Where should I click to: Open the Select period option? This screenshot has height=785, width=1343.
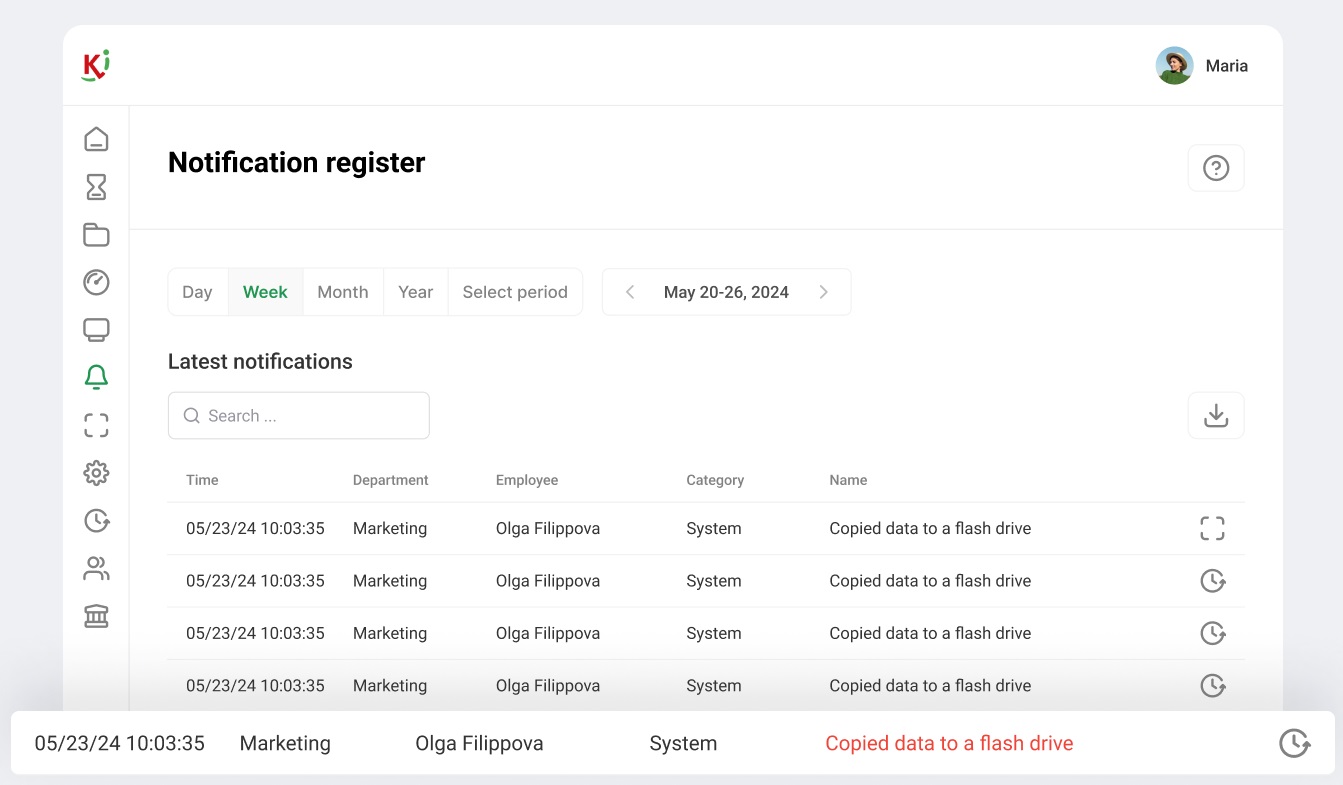click(514, 292)
